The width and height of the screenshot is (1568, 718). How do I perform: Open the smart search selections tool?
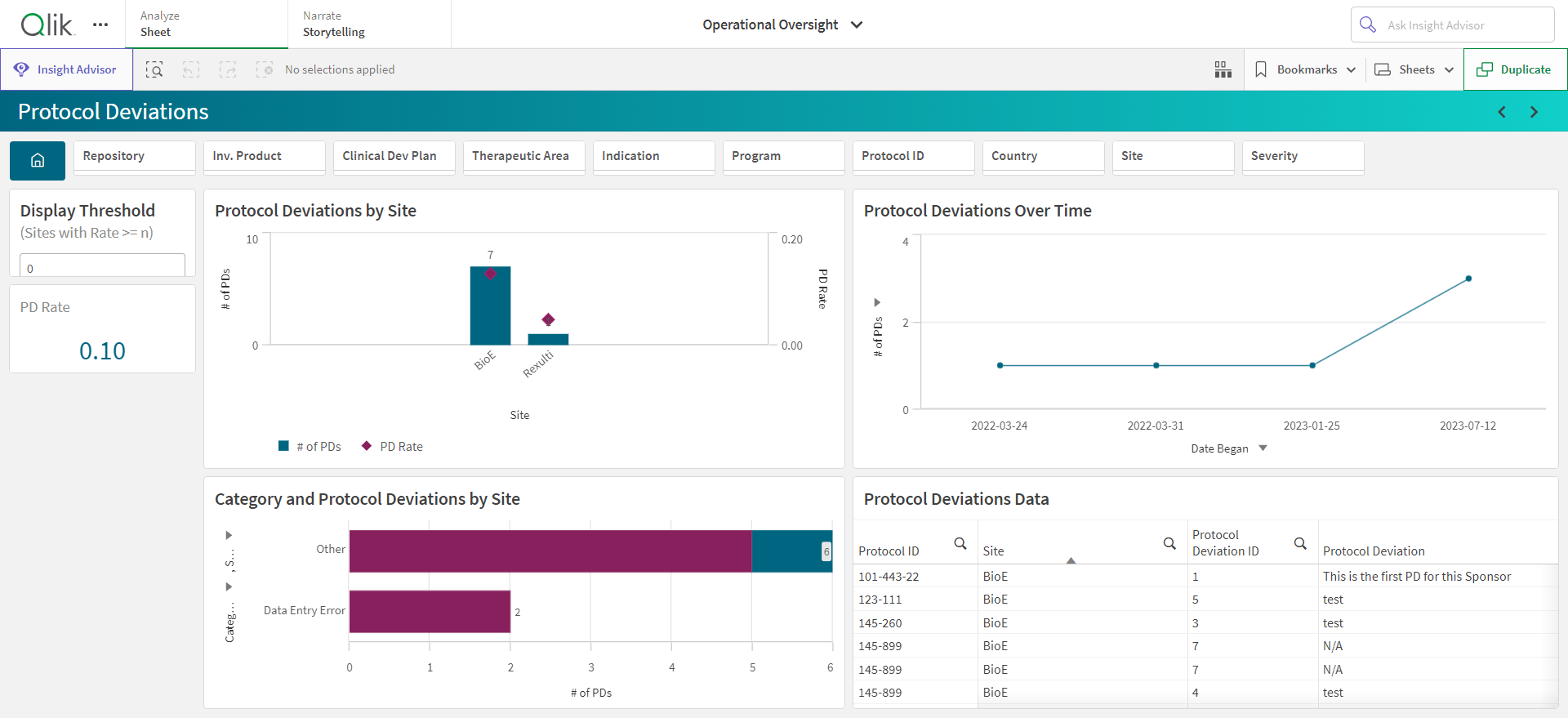point(154,69)
